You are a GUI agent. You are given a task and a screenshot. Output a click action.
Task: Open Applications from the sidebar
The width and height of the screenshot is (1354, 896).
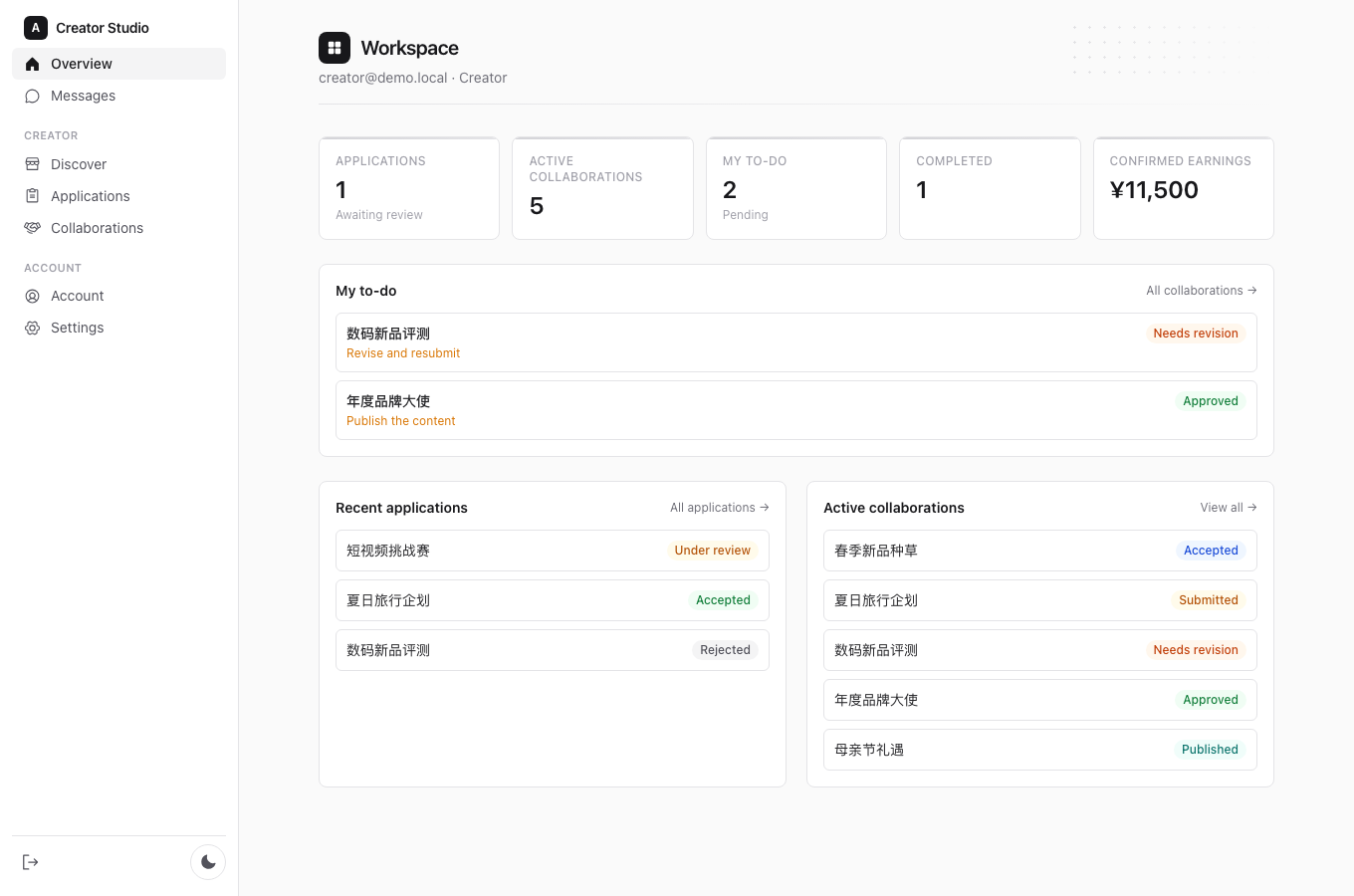119,196
